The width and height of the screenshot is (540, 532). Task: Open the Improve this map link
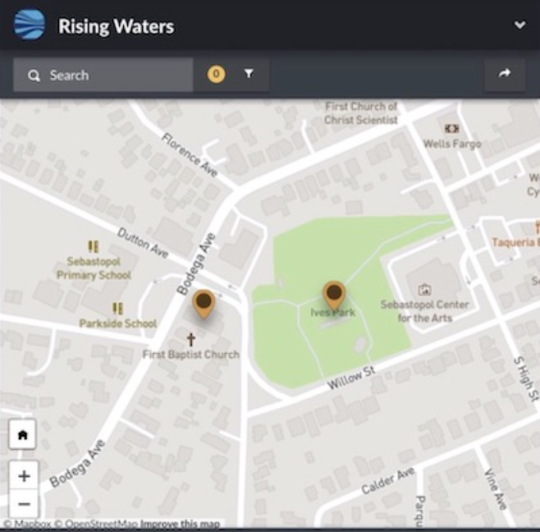180,524
